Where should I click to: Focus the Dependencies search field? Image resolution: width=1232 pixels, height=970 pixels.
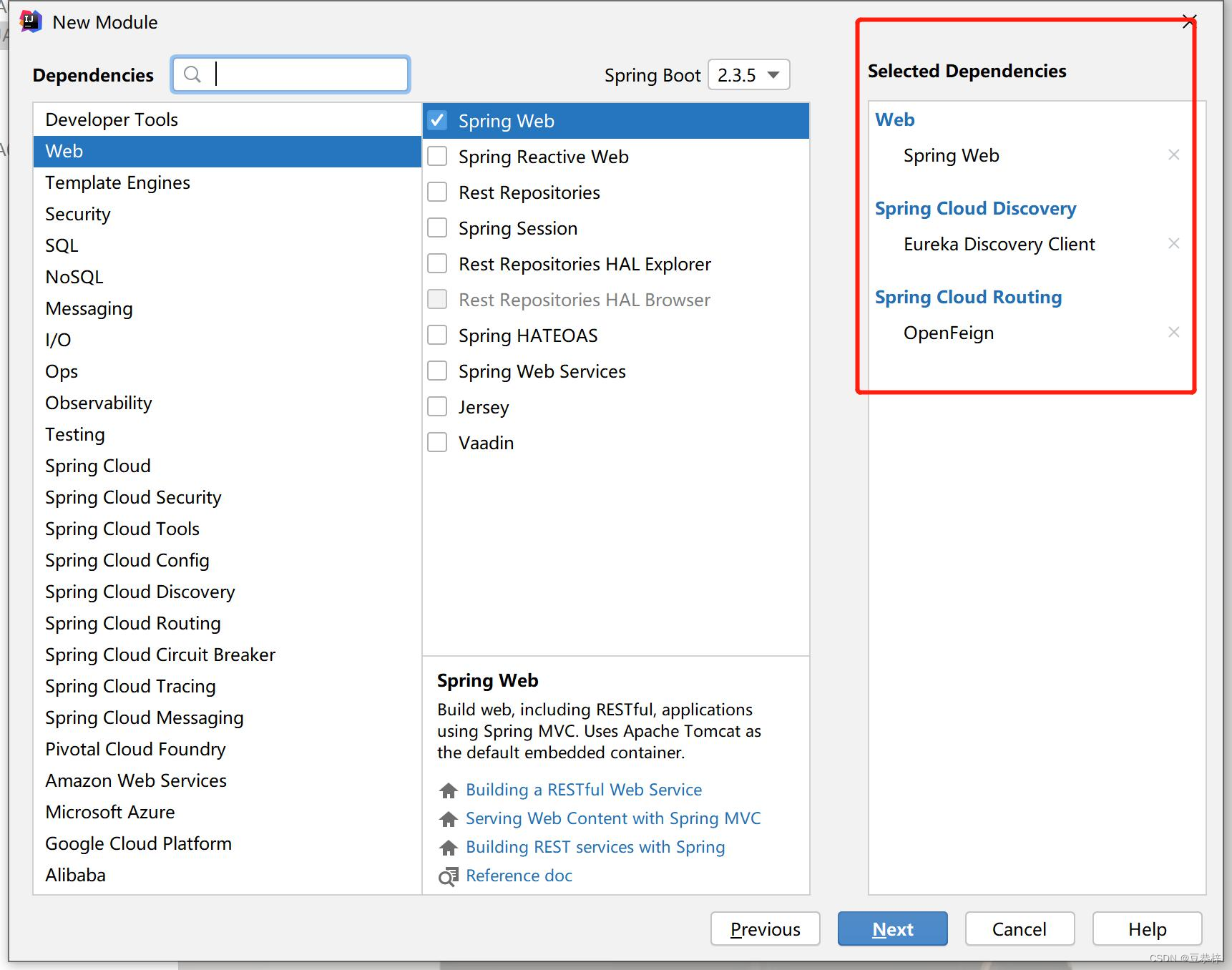(x=290, y=74)
